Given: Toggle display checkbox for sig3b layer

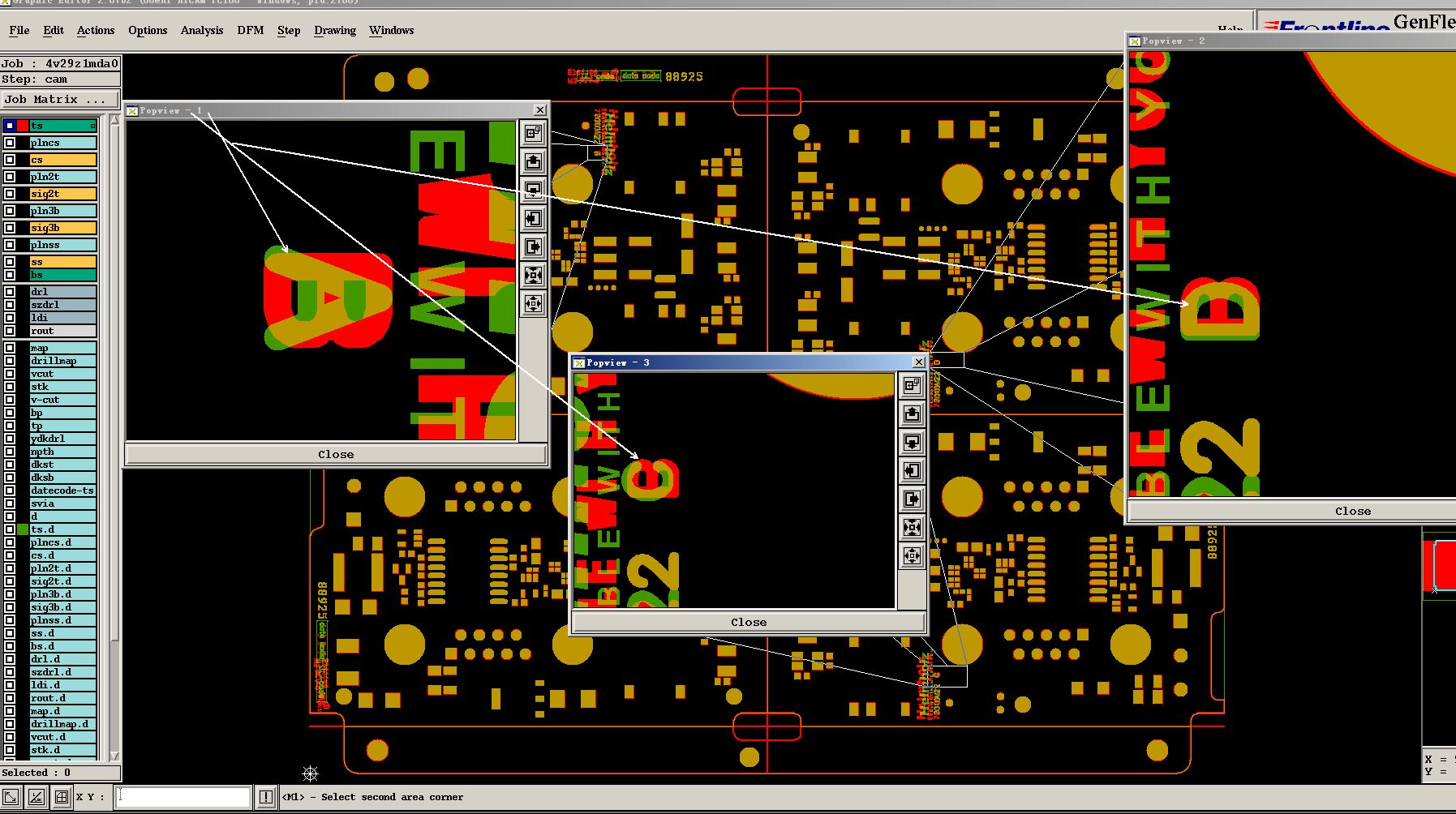Looking at the screenshot, I should (10, 228).
